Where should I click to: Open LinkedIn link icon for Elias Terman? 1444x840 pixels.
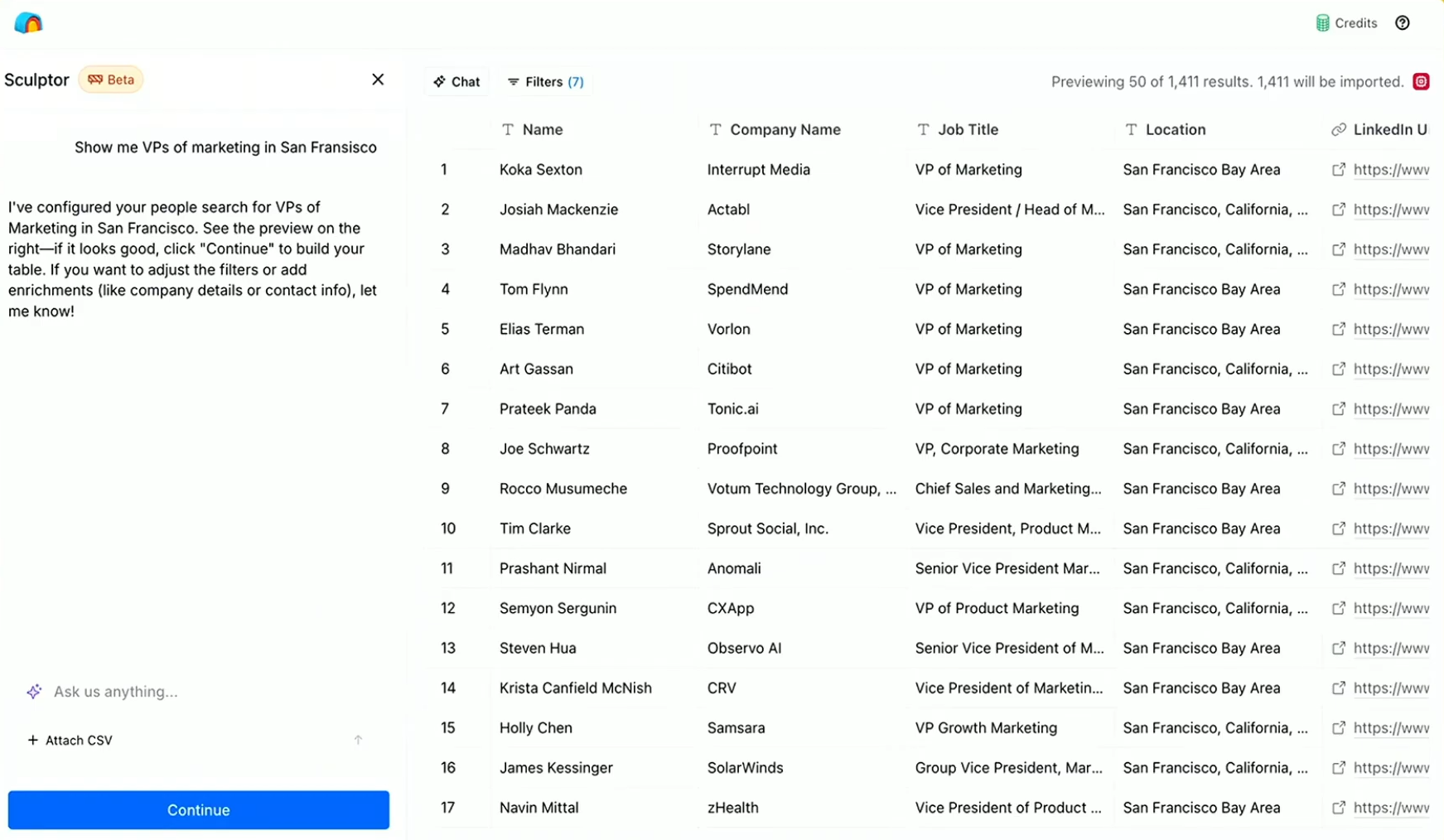click(1338, 329)
